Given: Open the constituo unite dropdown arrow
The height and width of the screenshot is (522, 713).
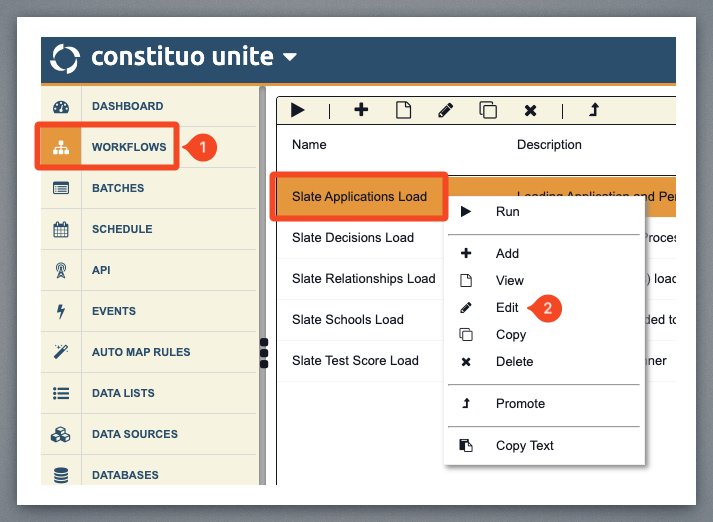Looking at the screenshot, I should click(290, 57).
